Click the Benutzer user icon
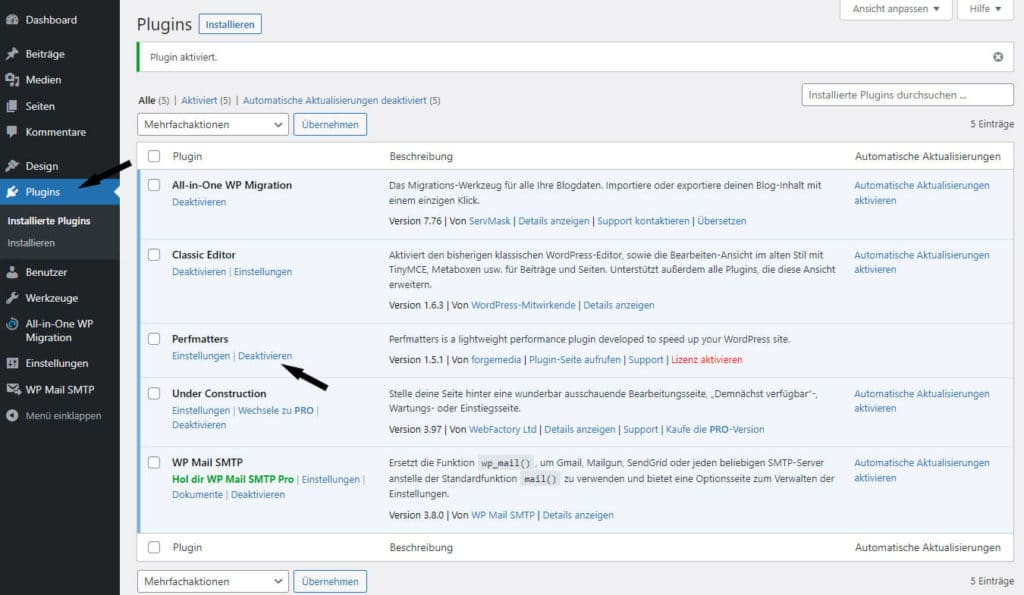This screenshot has width=1024, height=595. pos(12,272)
